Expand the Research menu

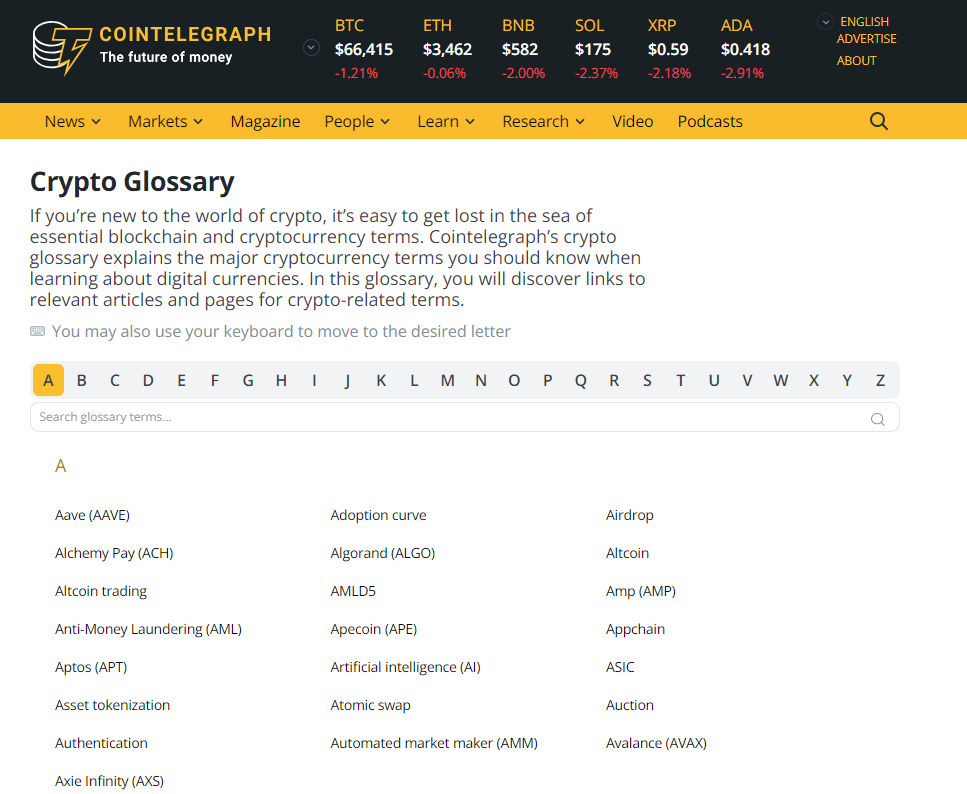543,122
